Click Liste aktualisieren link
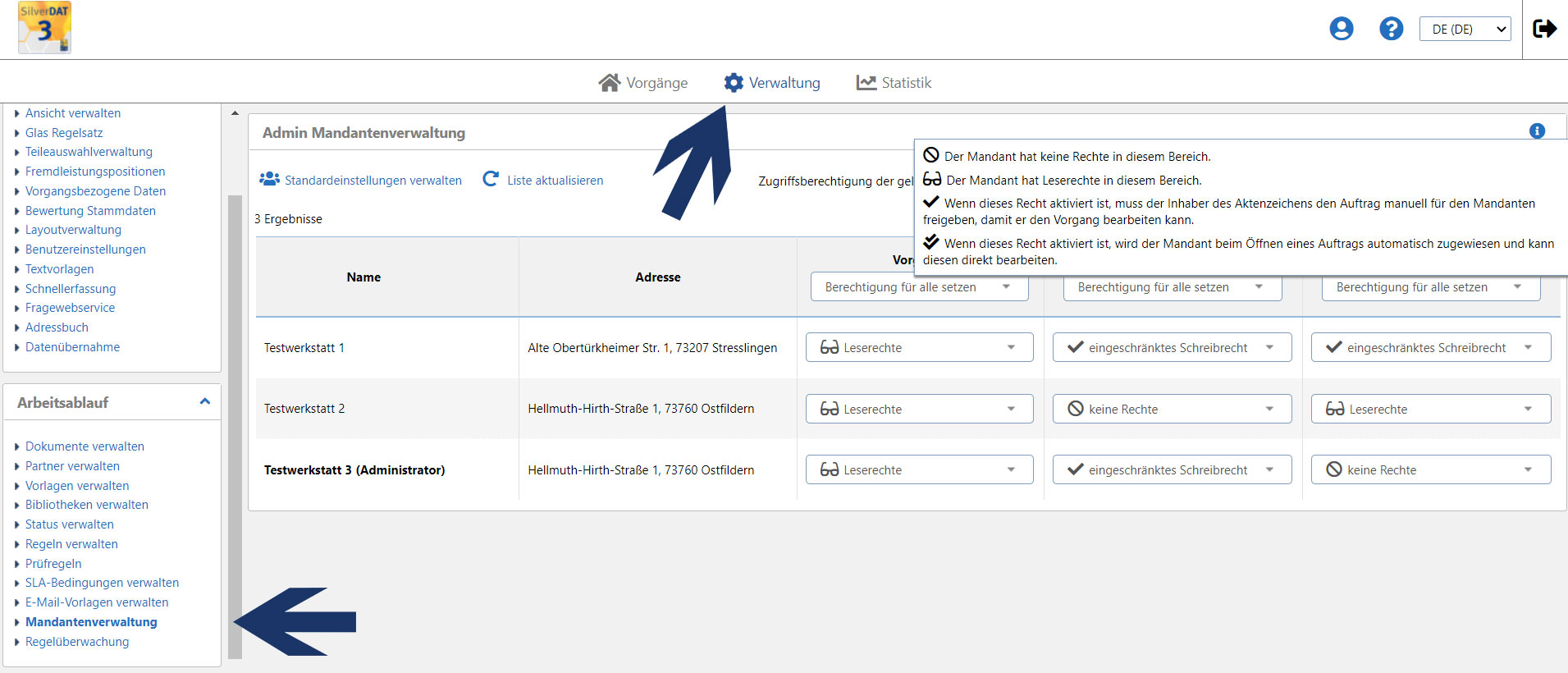This screenshot has width=1568, height=673. point(555,181)
